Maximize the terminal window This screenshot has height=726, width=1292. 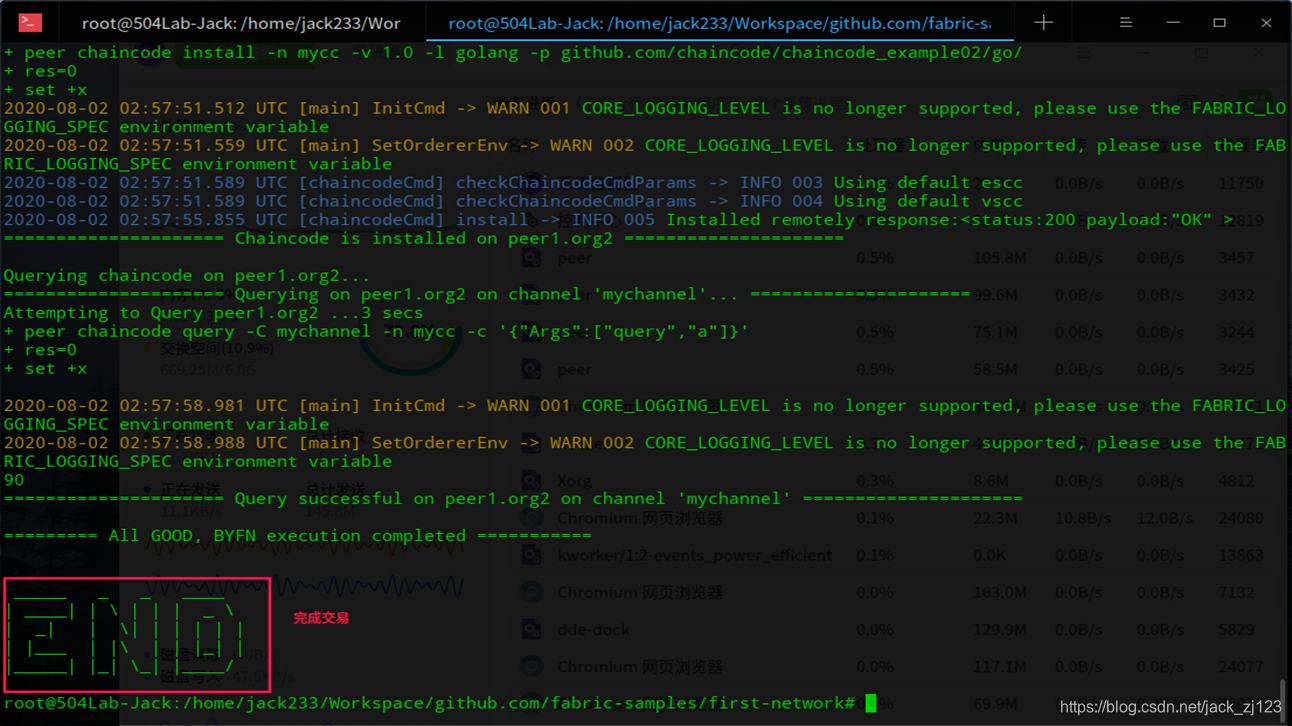click(1219, 22)
